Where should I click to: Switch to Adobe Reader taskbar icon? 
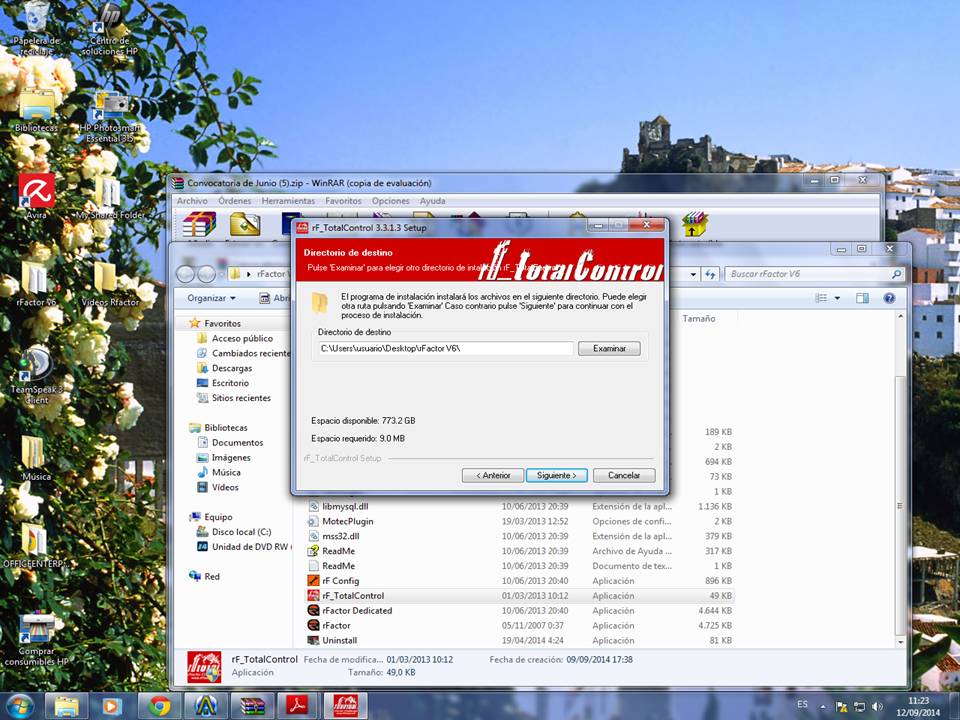pyautogui.click(x=299, y=706)
